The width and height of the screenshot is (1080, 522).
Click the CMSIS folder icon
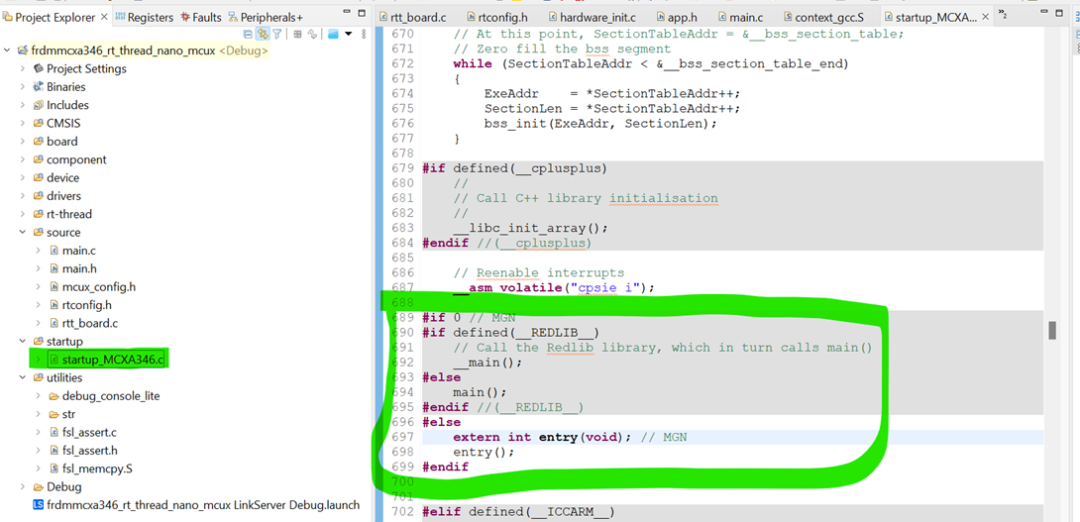pos(39,123)
